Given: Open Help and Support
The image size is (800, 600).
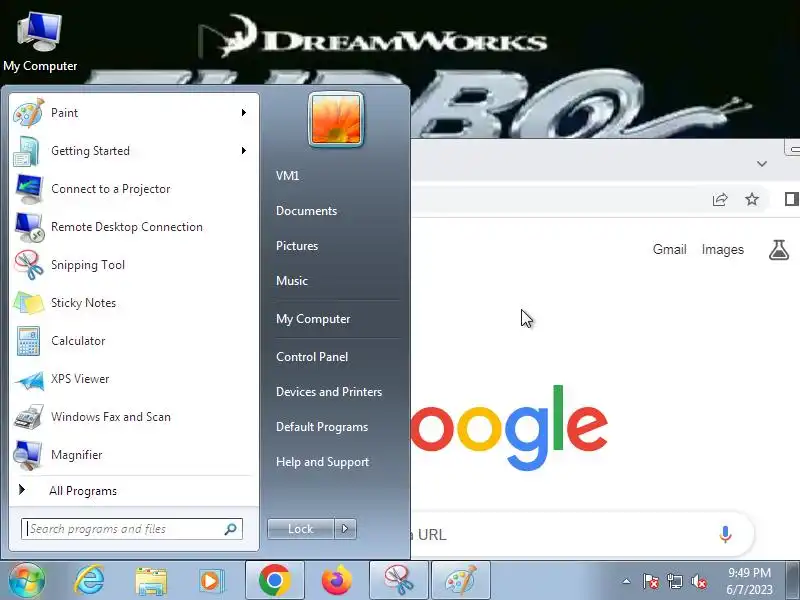Looking at the screenshot, I should pyautogui.click(x=322, y=462).
